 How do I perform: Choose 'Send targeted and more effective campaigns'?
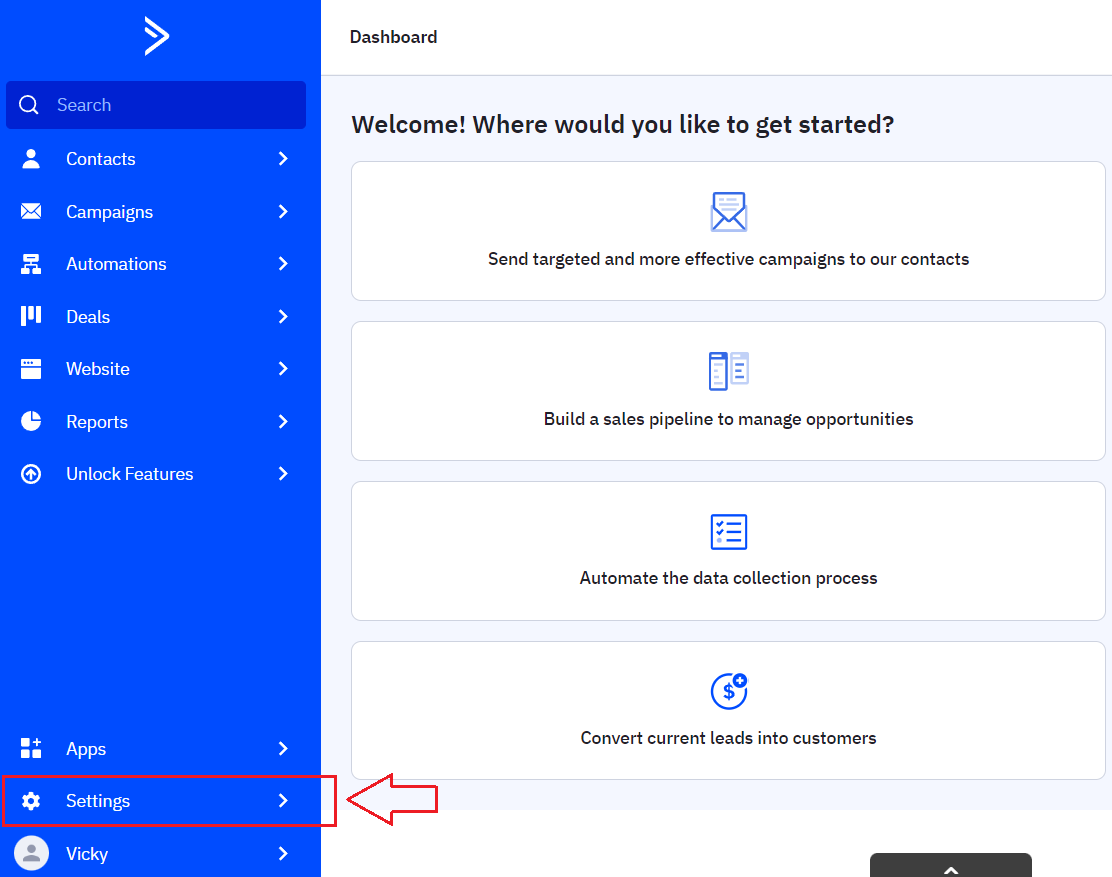728,231
